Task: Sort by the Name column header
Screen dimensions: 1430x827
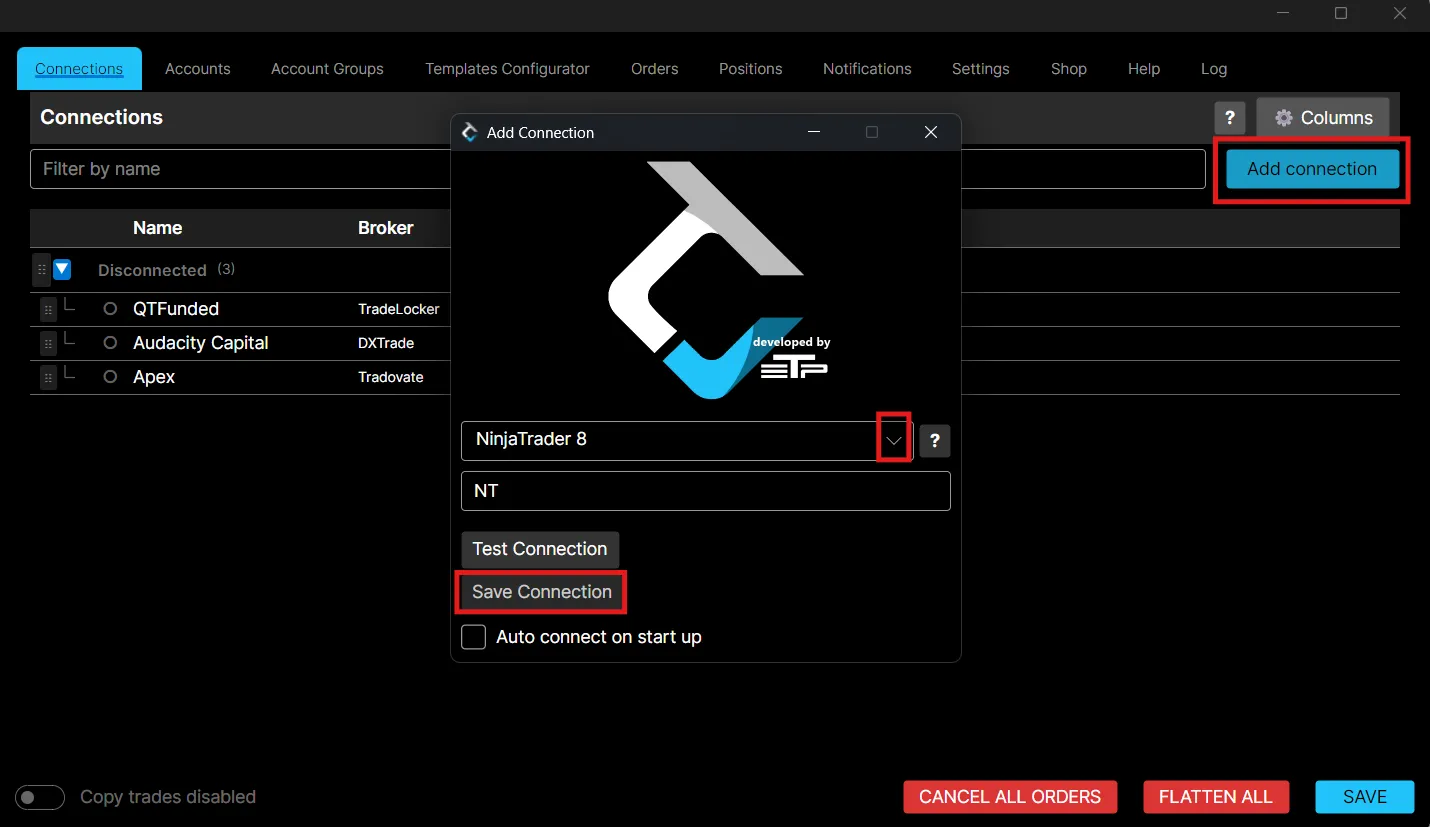Action: click(x=157, y=228)
